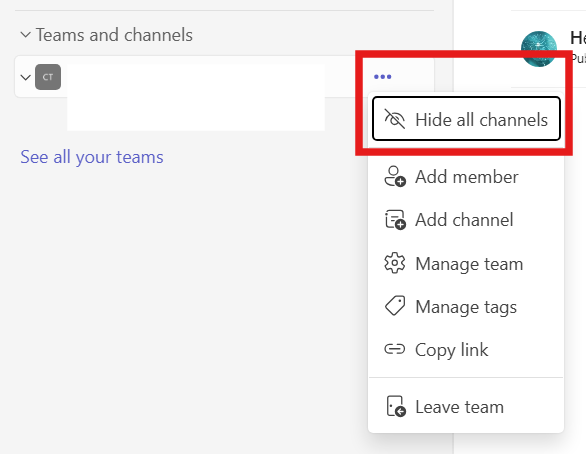The image size is (586, 454).
Task: Click the teal profile picture thumbnail
Action: [539, 49]
